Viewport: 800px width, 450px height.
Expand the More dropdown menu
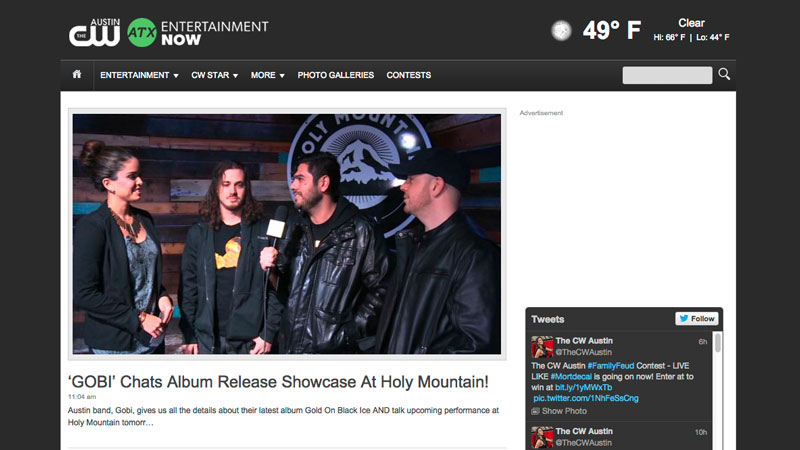pyautogui.click(x=267, y=75)
